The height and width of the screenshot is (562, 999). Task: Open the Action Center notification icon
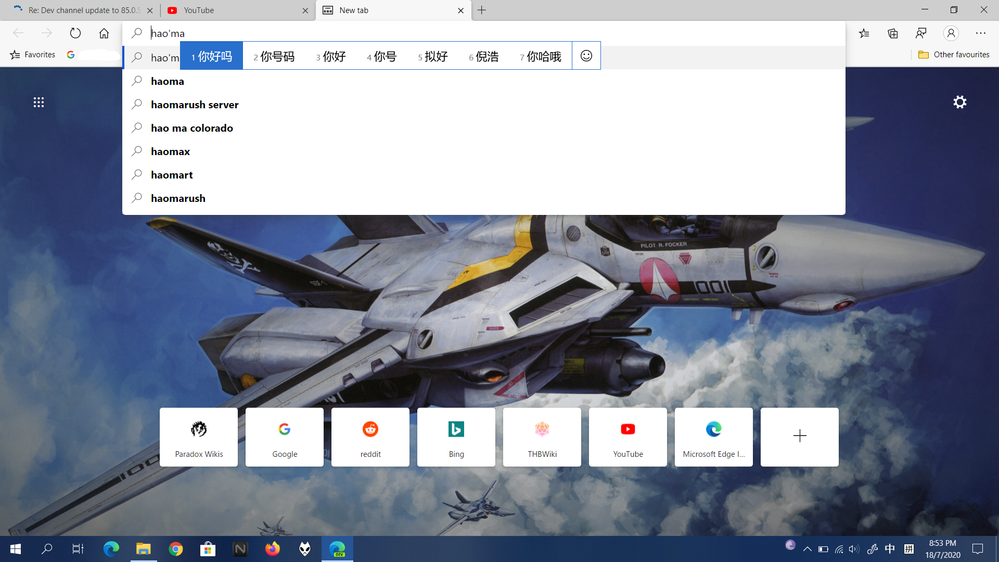(977, 549)
